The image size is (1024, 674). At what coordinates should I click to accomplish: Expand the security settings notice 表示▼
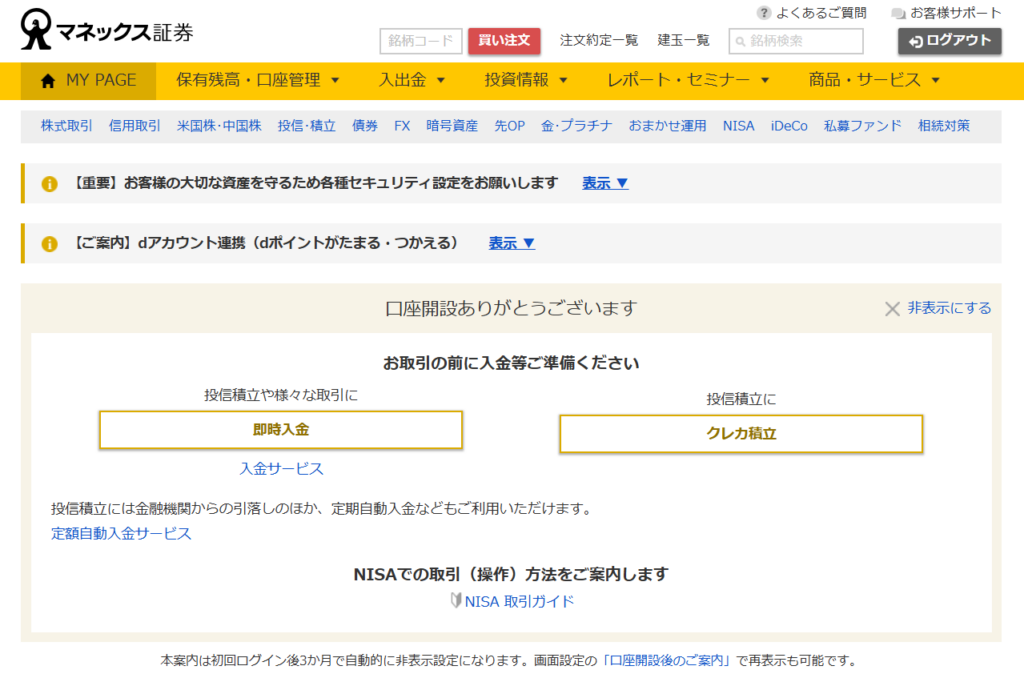[x=605, y=183]
